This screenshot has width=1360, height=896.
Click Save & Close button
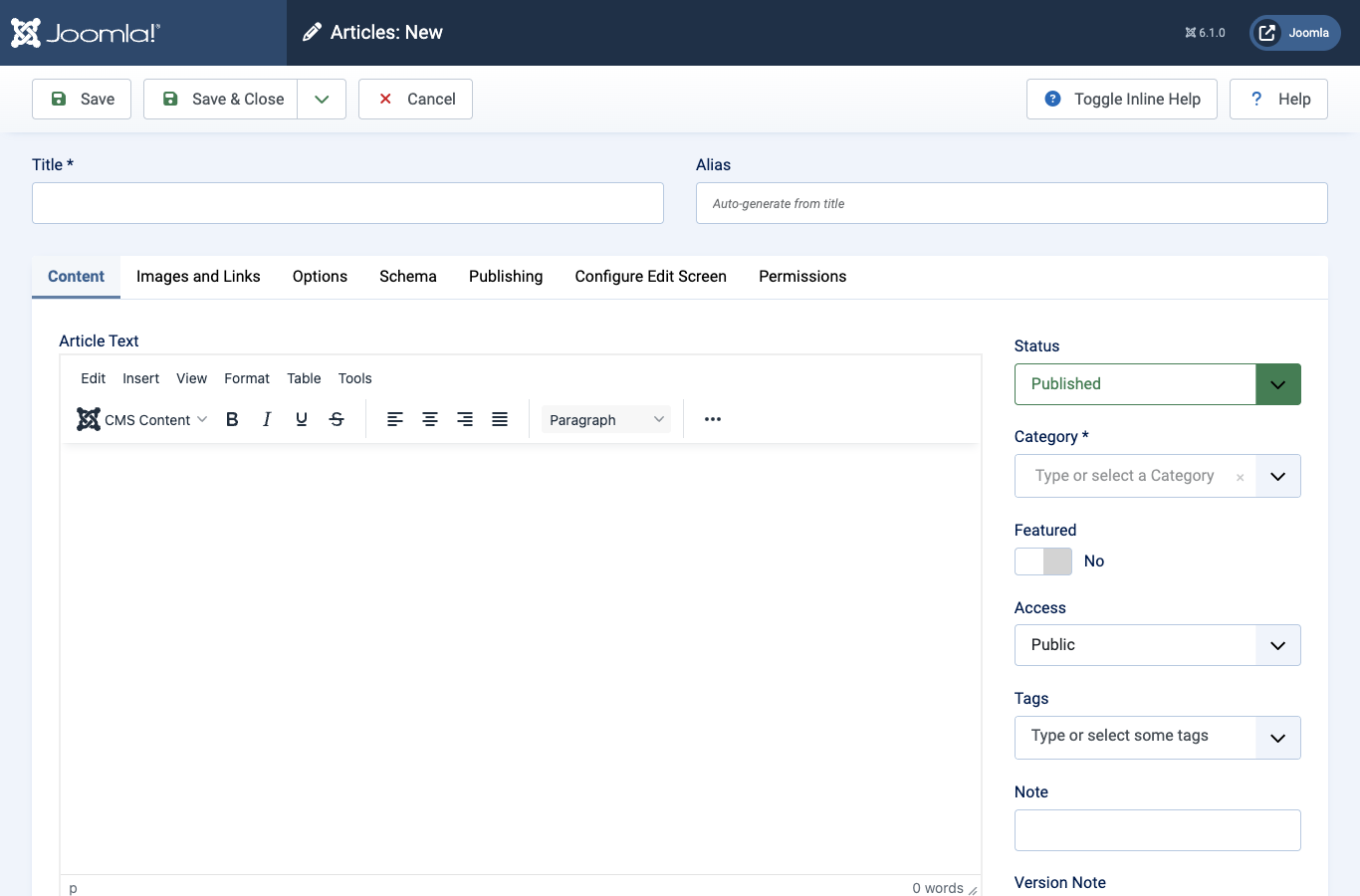[x=220, y=100]
